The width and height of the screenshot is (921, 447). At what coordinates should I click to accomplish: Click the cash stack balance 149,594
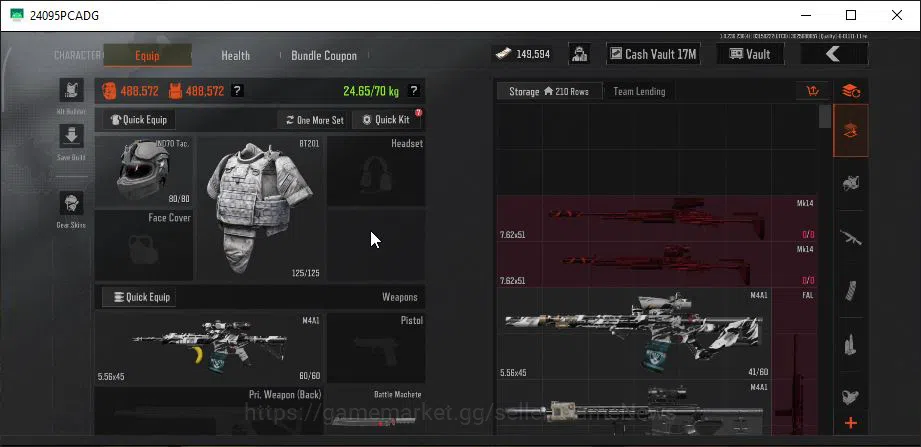[x=523, y=54]
